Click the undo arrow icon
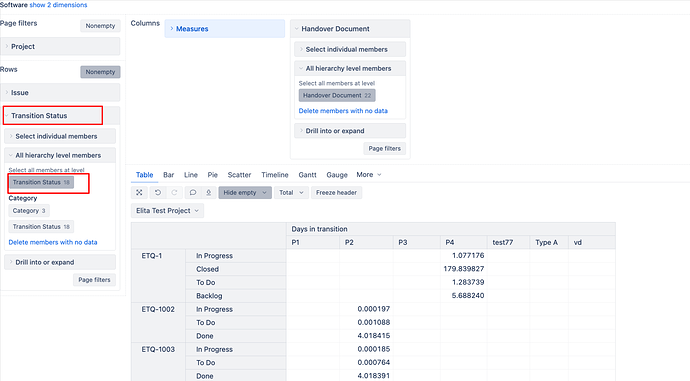This screenshot has width=690, height=381. click(x=158, y=192)
